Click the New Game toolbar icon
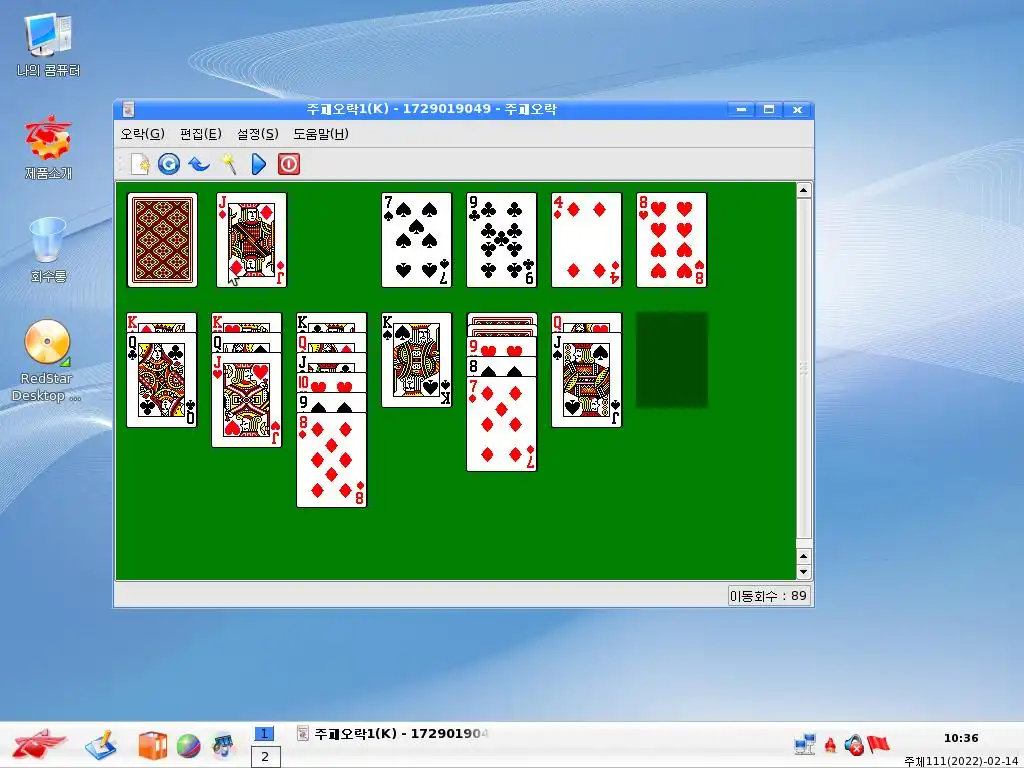1024x768 pixels. point(140,164)
